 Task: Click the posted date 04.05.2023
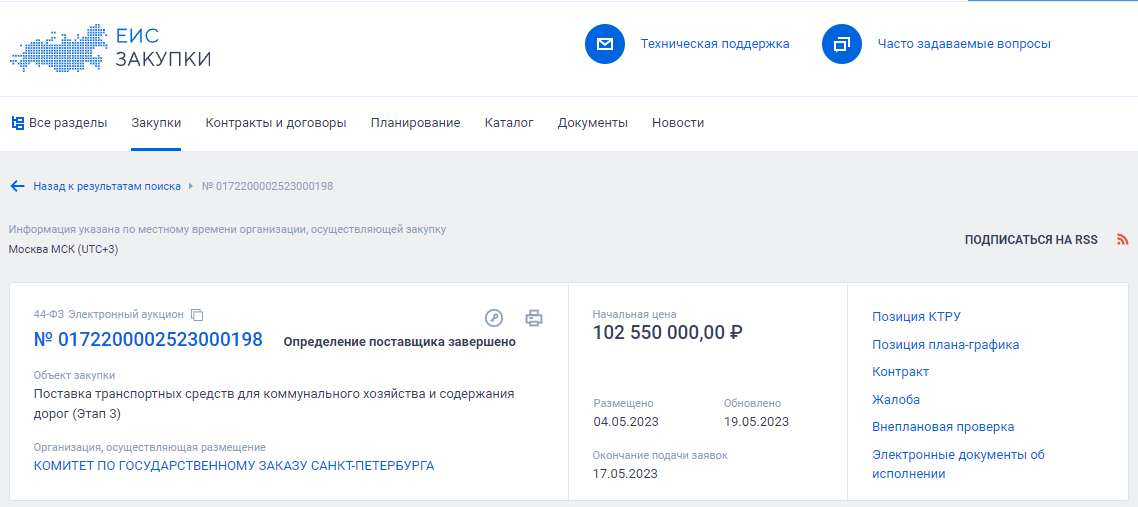626,422
